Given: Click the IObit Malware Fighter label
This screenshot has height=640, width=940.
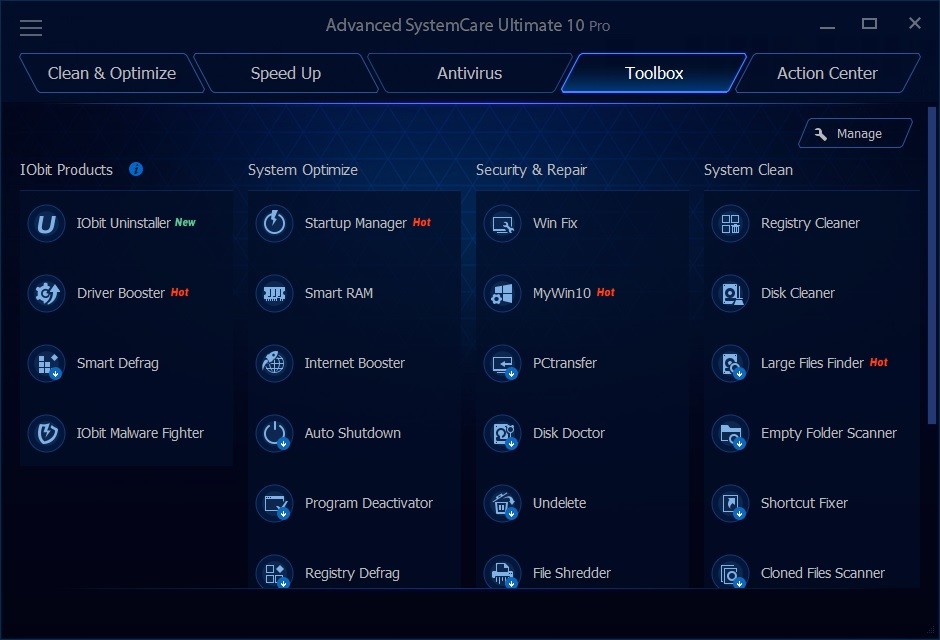Looking at the screenshot, I should (140, 433).
